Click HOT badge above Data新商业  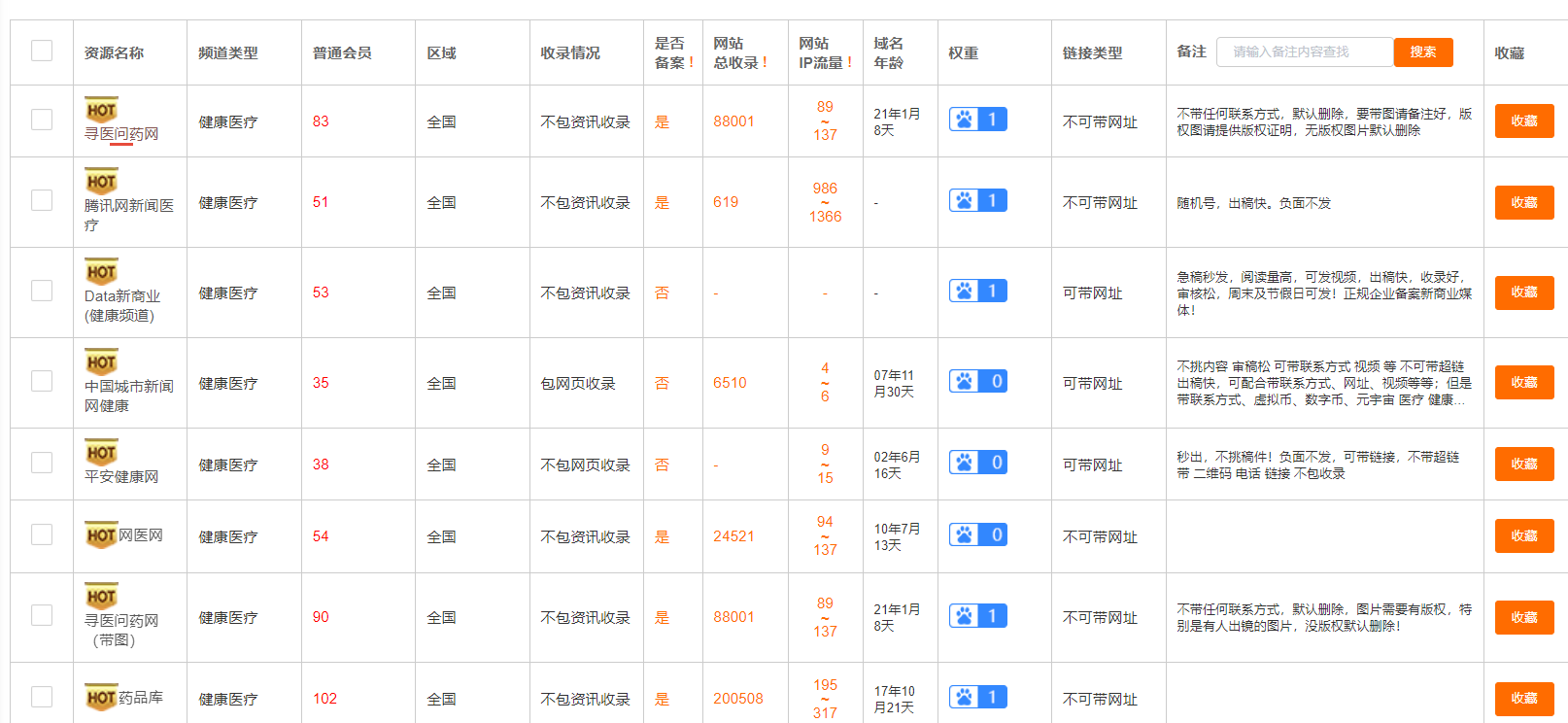pos(101,272)
